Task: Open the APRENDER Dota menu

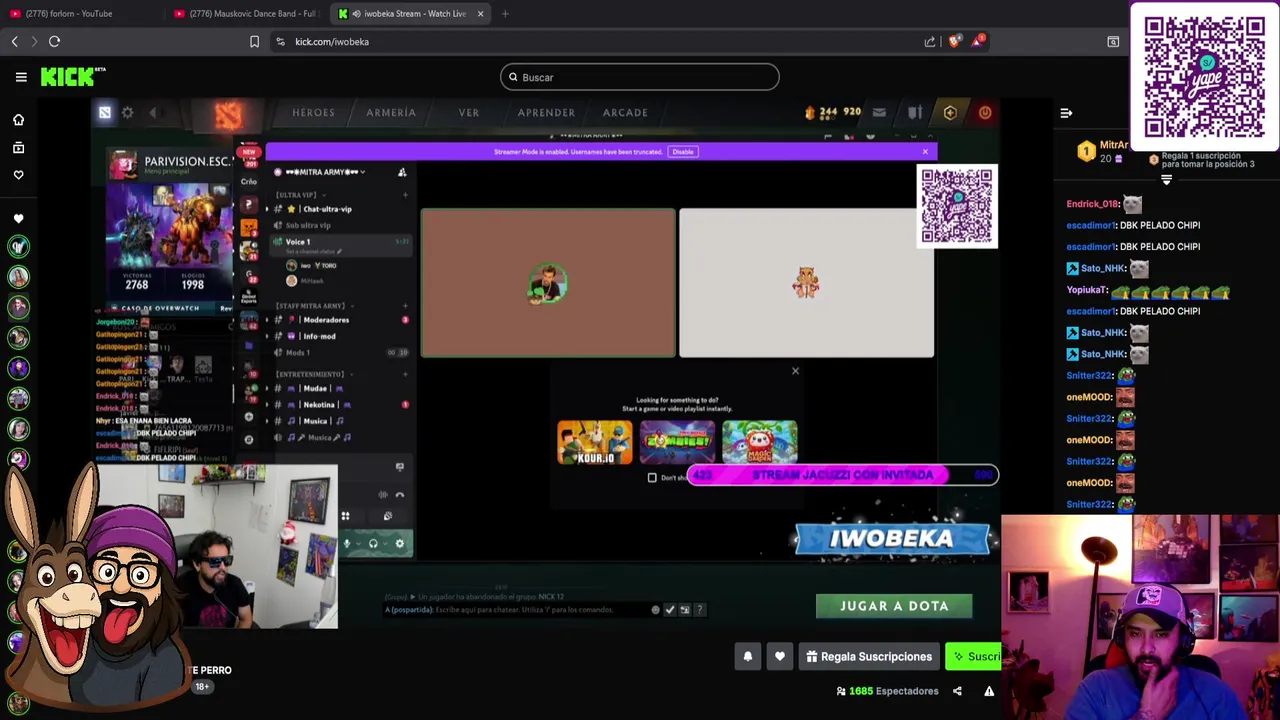Action: (546, 113)
